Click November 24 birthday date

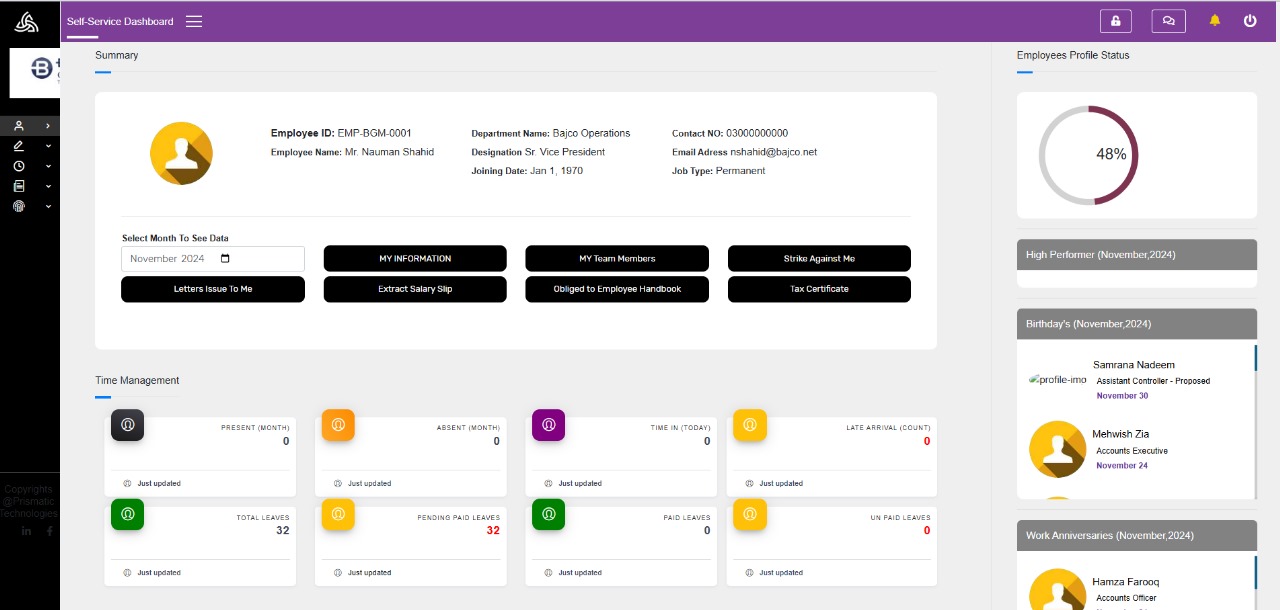[1122, 466]
